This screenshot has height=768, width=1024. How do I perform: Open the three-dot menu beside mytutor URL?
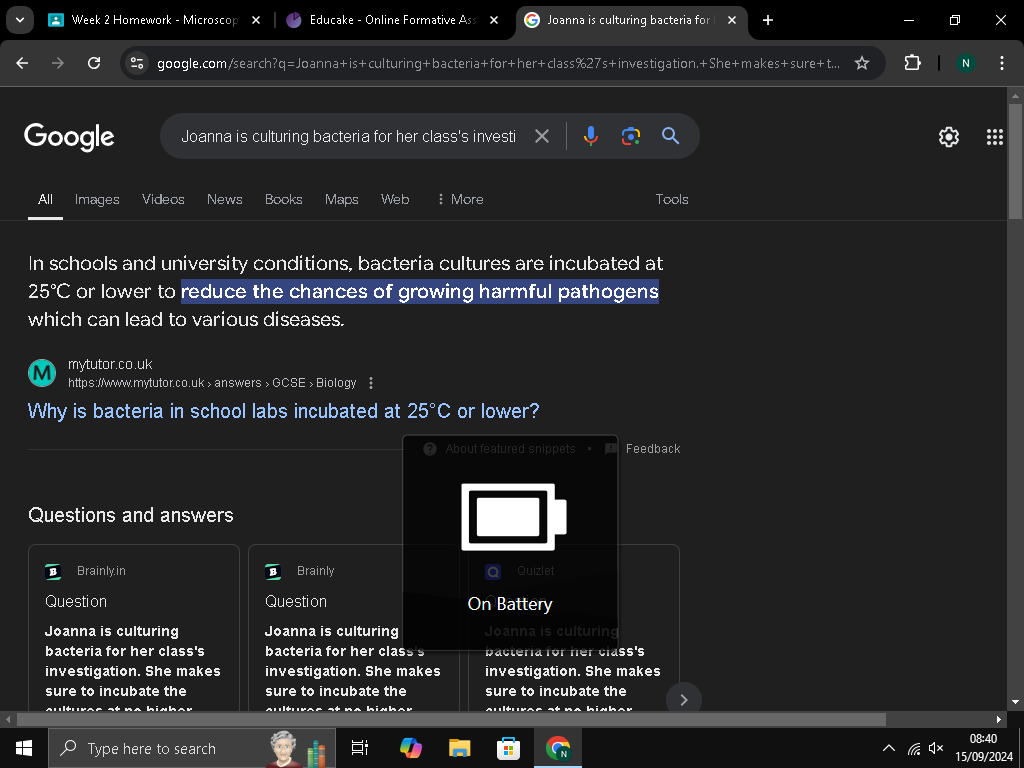tap(371, 383)
